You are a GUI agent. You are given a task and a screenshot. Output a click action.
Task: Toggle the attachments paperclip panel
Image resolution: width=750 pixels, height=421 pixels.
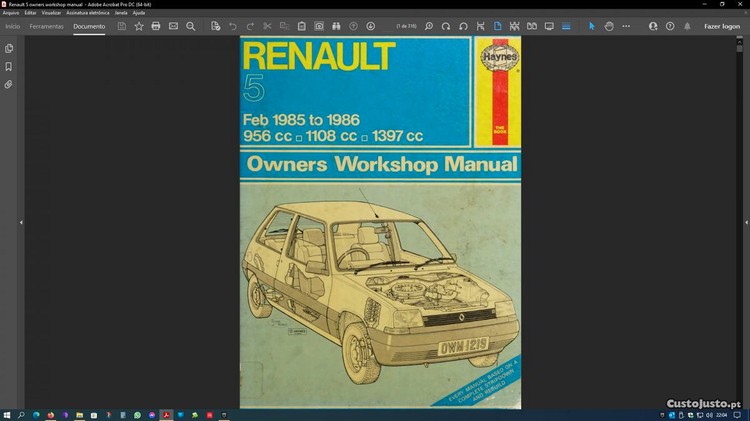pyautogui.click(x=9, y=85)
